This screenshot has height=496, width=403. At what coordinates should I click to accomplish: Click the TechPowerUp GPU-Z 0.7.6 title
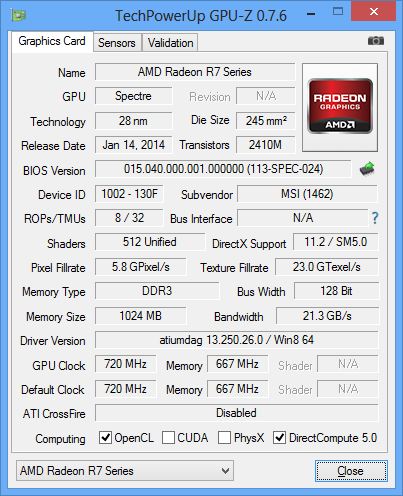point(201,16)
